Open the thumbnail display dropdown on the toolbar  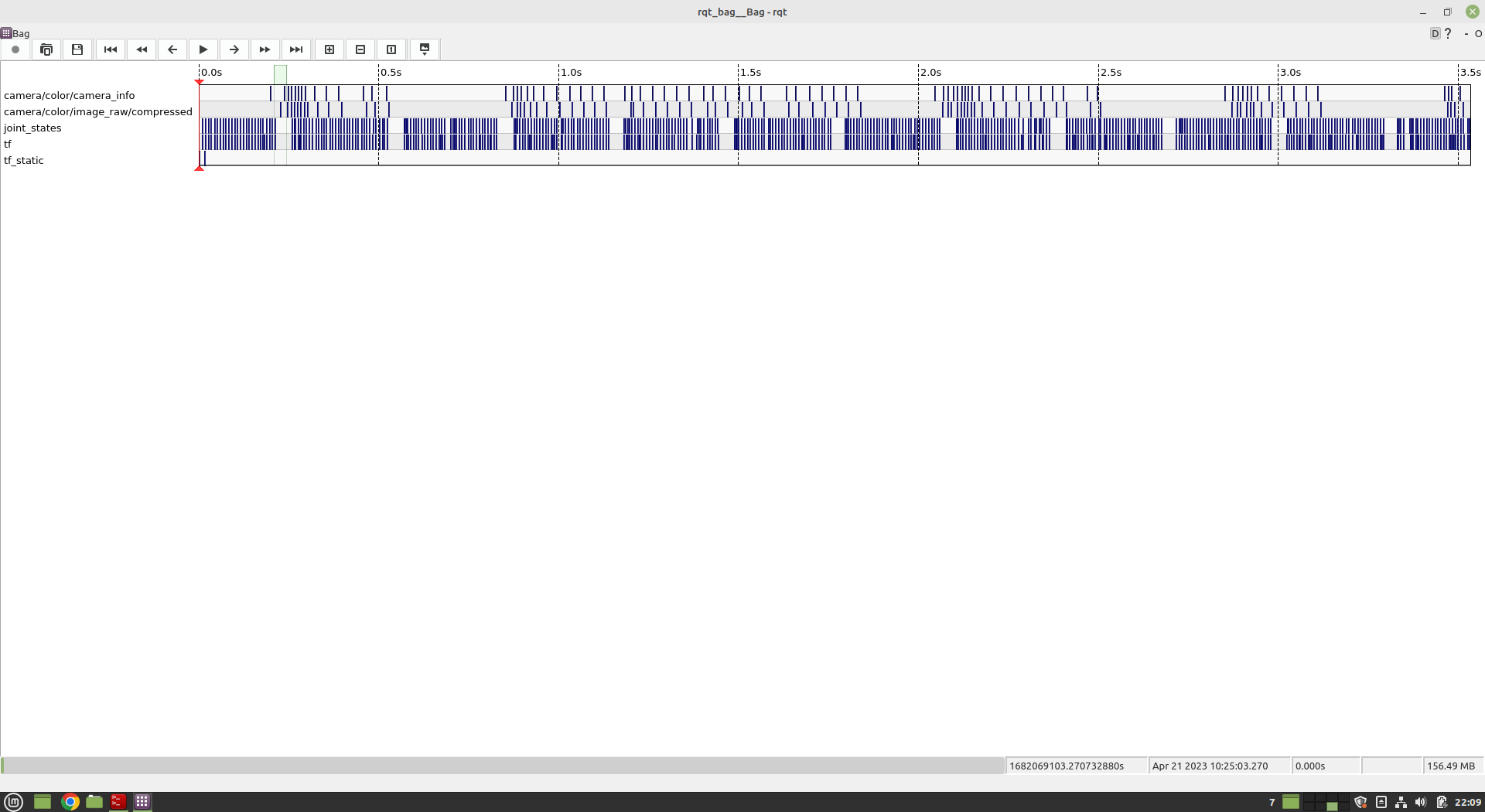pos(425,49)
